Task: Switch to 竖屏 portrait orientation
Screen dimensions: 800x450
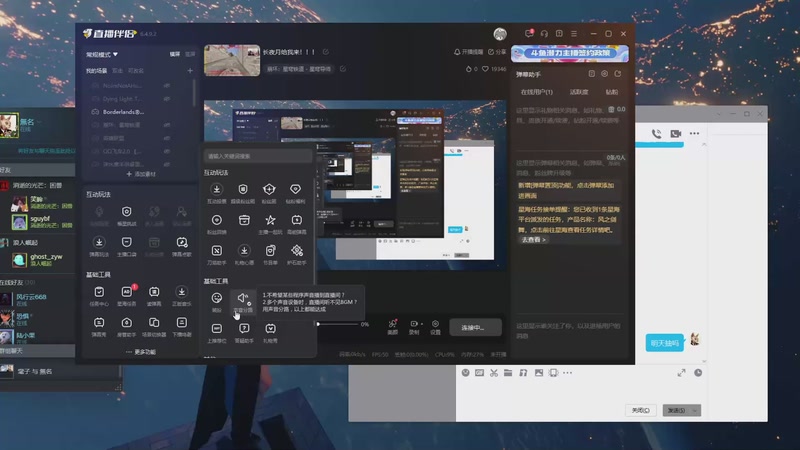Action: tap(190, 54)
